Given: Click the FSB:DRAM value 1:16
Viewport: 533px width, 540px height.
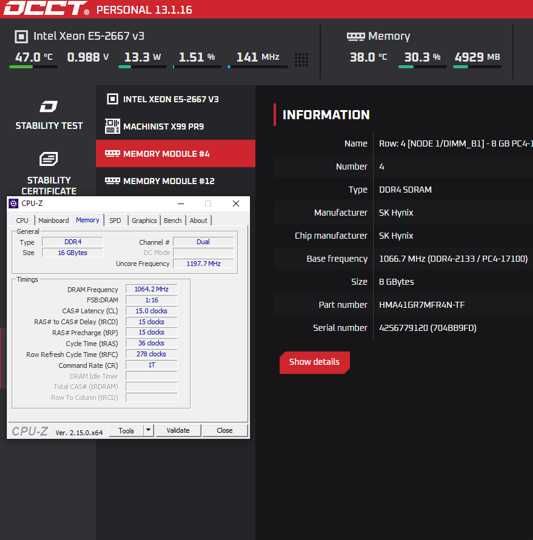Looking at the screenshot, I should pyautogui.click(x=151, y=300).
